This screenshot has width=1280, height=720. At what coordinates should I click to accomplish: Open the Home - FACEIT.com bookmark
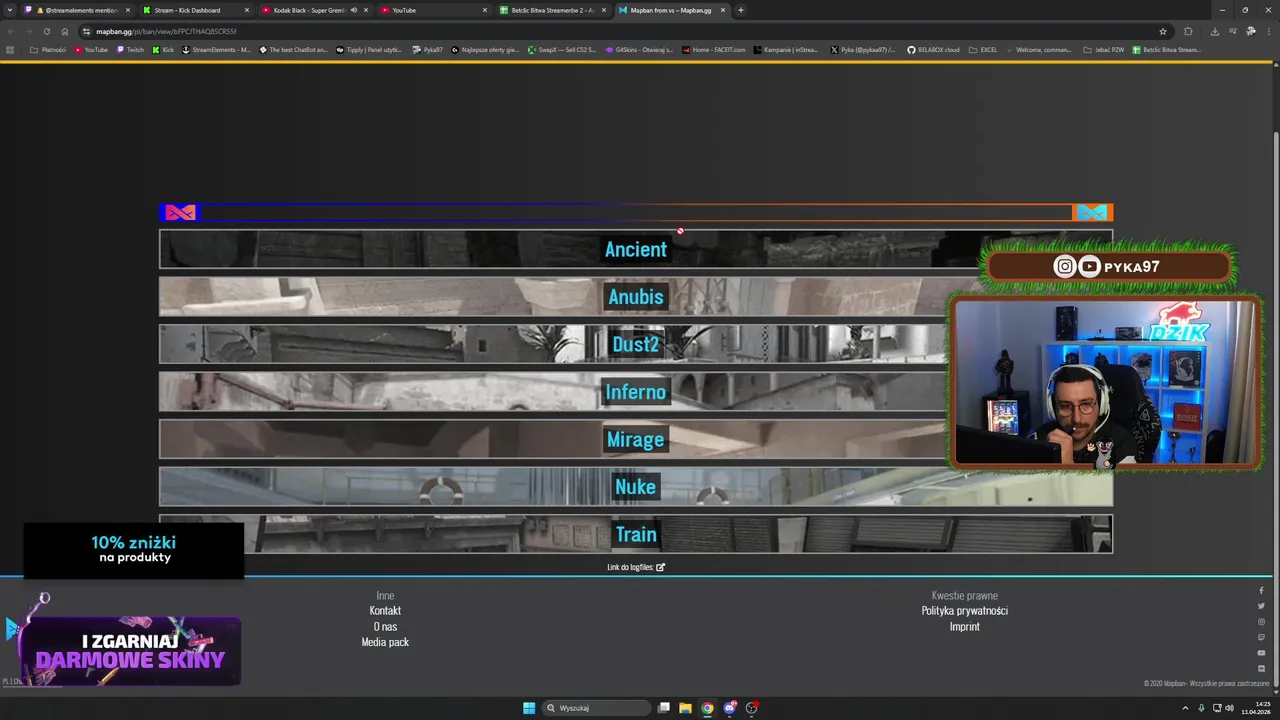713,49
